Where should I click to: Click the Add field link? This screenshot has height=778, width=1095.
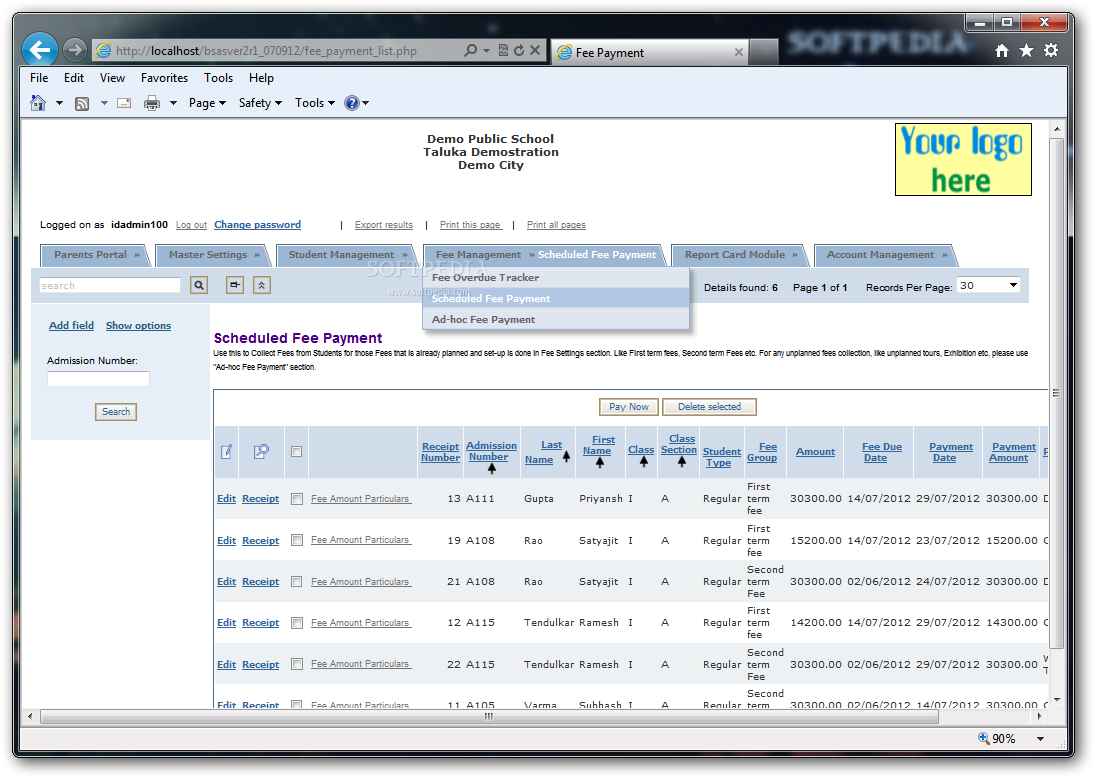pos(71,325)
